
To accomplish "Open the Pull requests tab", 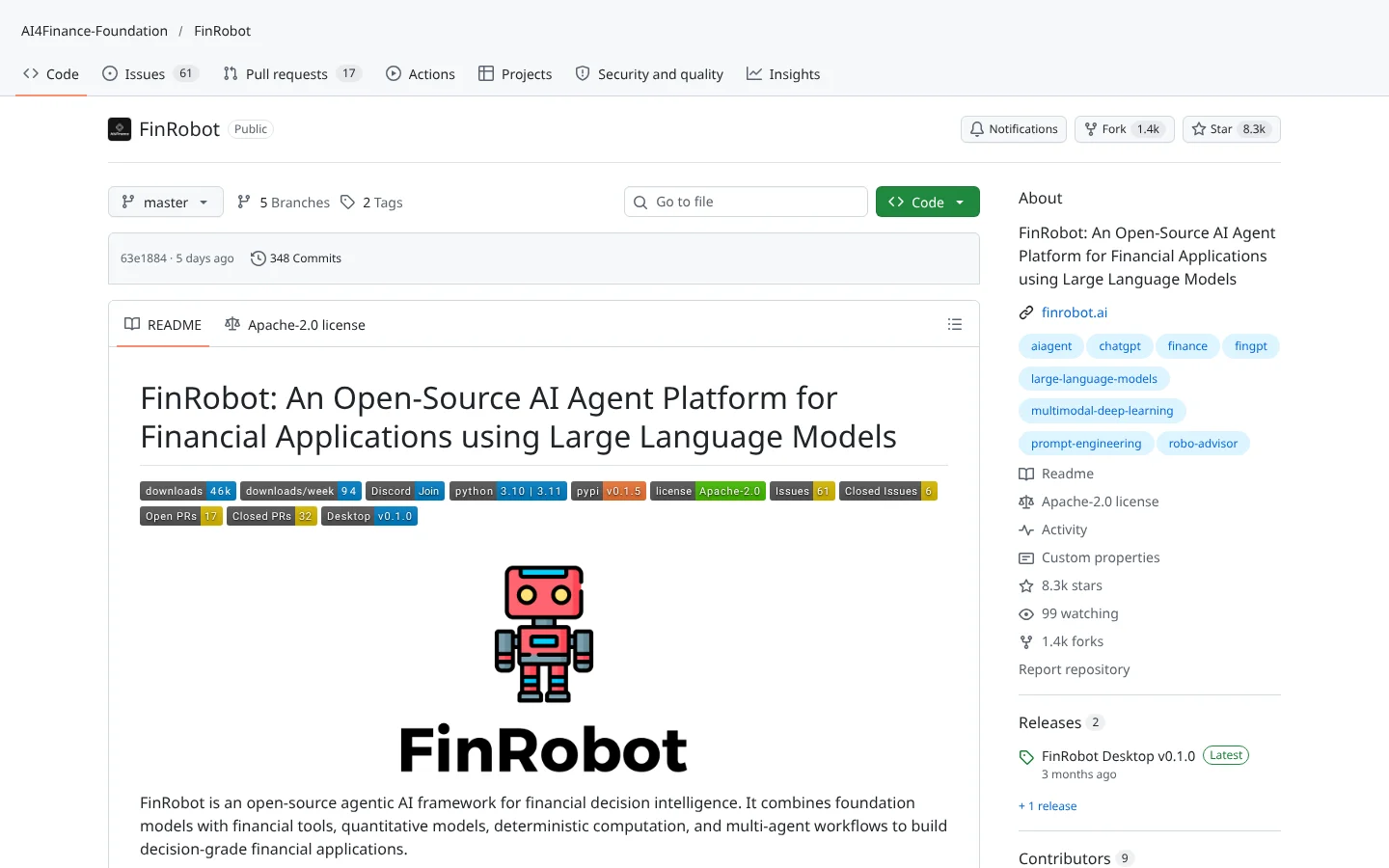I will (292, 74).
